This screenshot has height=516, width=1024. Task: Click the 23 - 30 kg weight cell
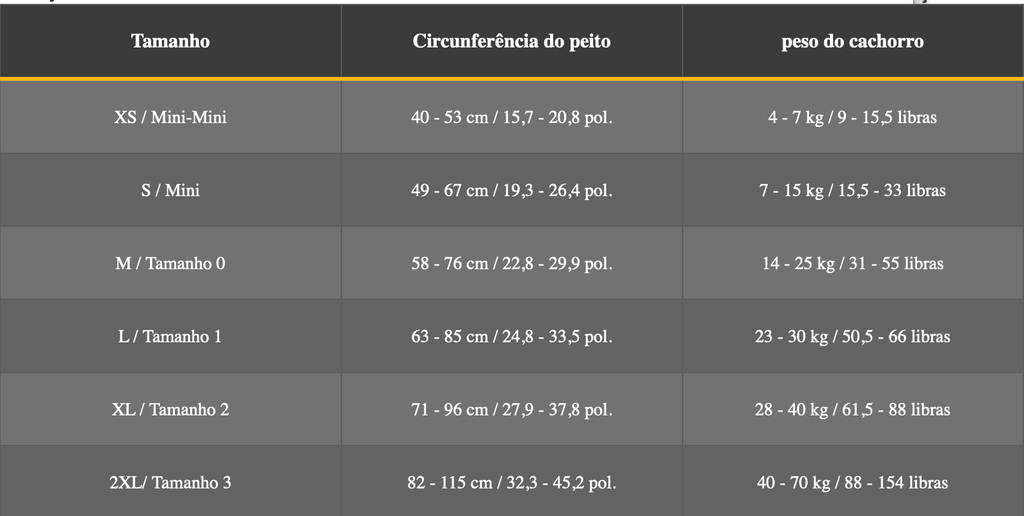853,336
